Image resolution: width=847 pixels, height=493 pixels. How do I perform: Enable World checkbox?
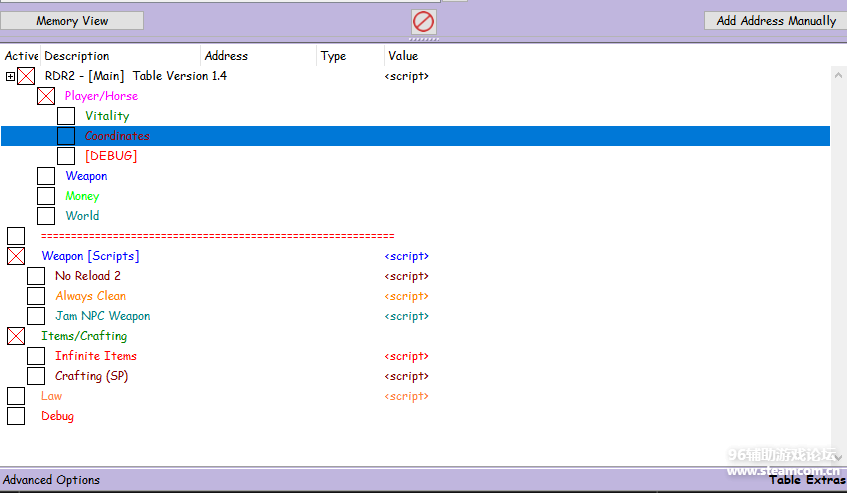(46, 216)
